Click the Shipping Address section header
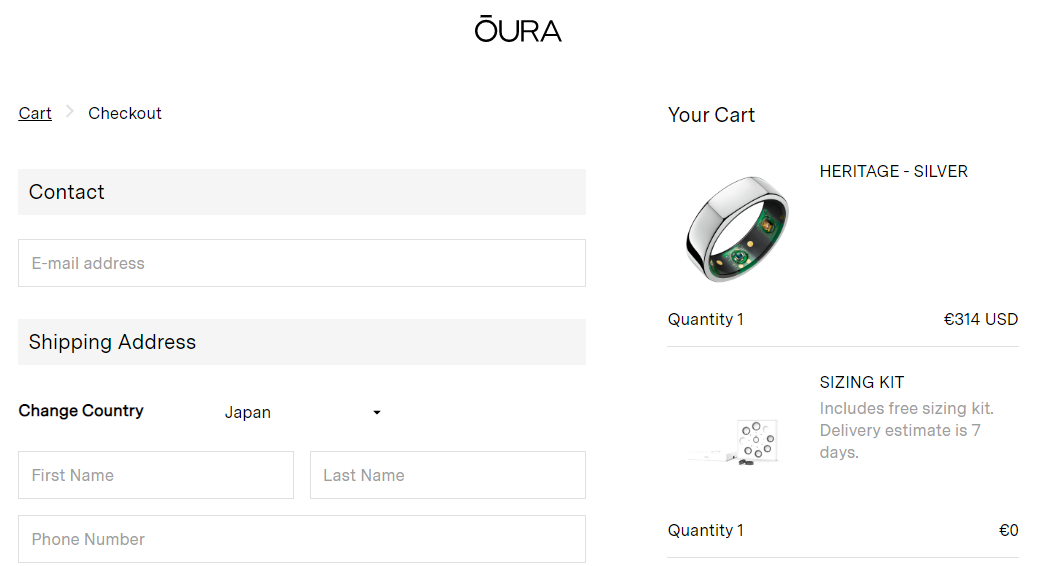Image resolution: width=1041 pixels, height=566 pixels. click(112, 342)
